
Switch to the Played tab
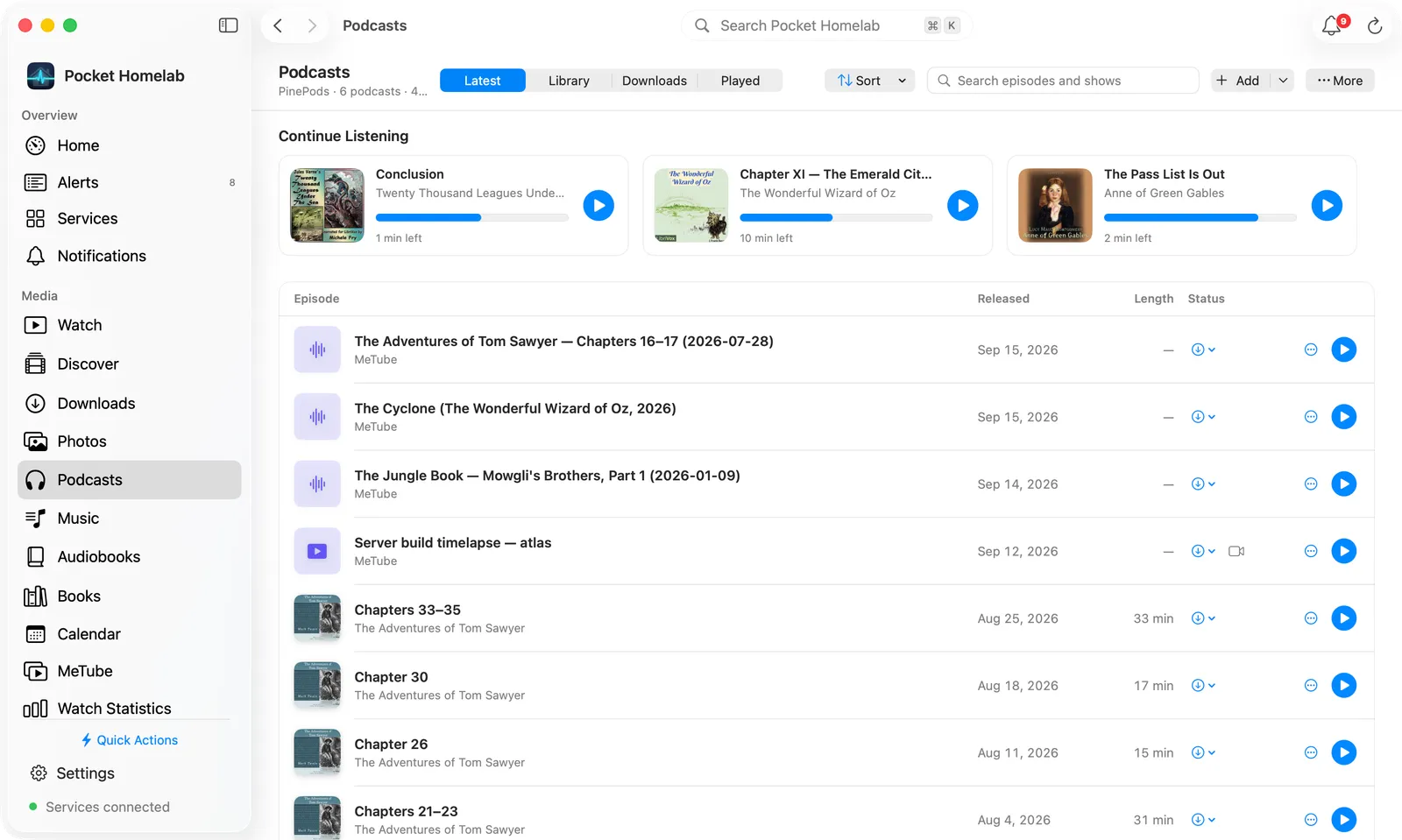pos(740,81)
